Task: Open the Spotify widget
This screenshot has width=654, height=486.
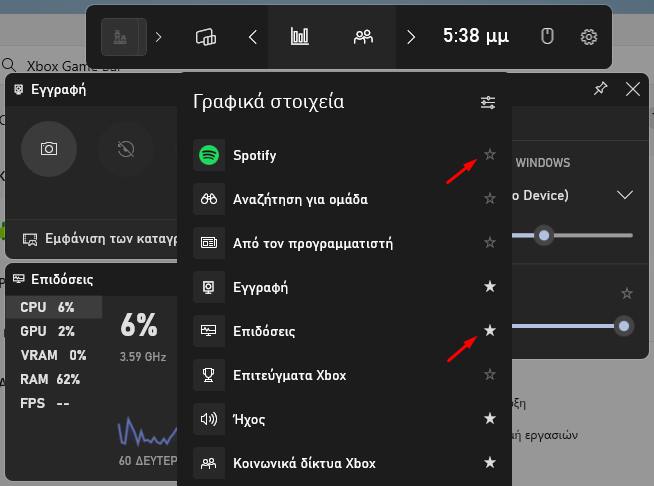Action: 345,155
